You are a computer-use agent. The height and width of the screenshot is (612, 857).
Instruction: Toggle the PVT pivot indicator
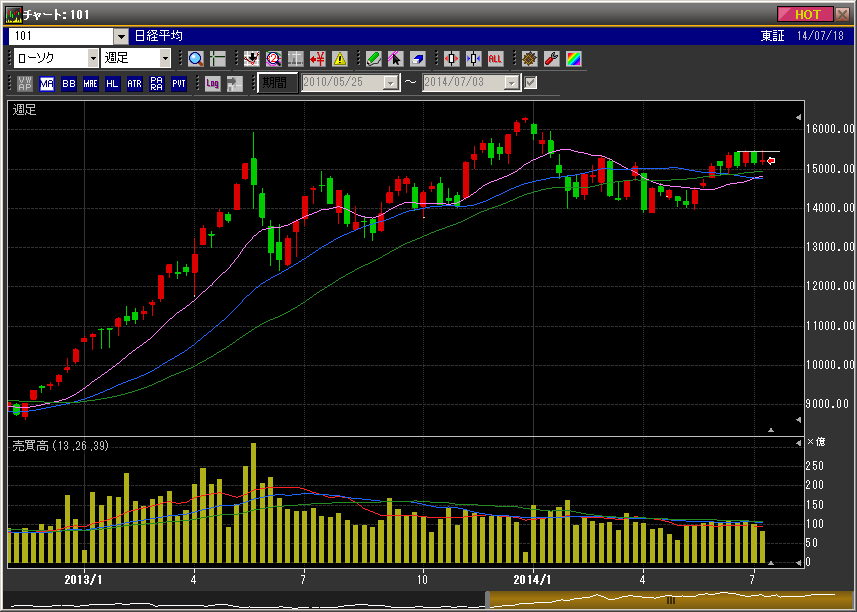(179, 84)
